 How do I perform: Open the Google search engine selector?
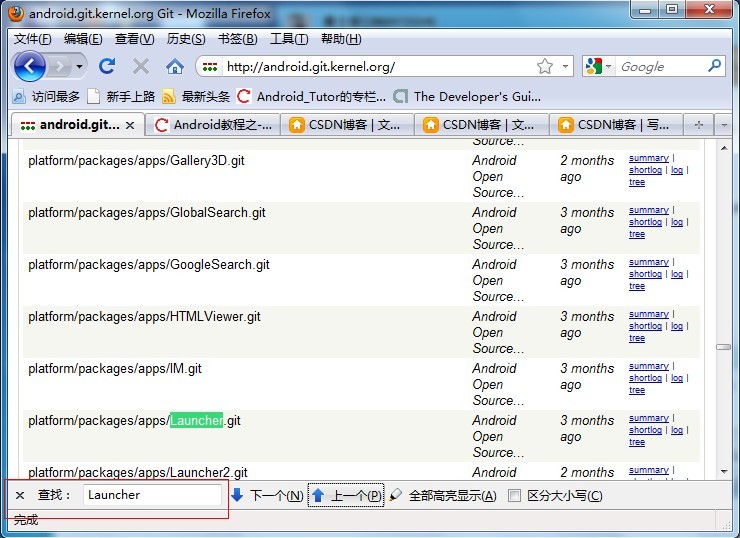pos(598,67)
